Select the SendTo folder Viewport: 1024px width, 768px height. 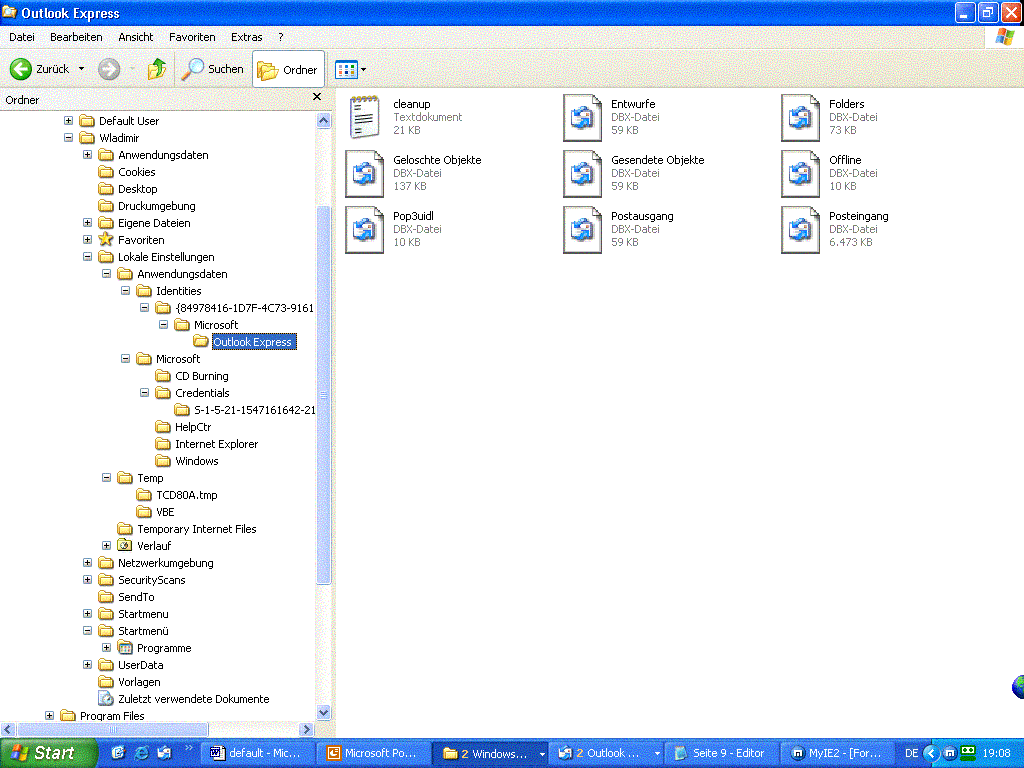tap(126, 596)
